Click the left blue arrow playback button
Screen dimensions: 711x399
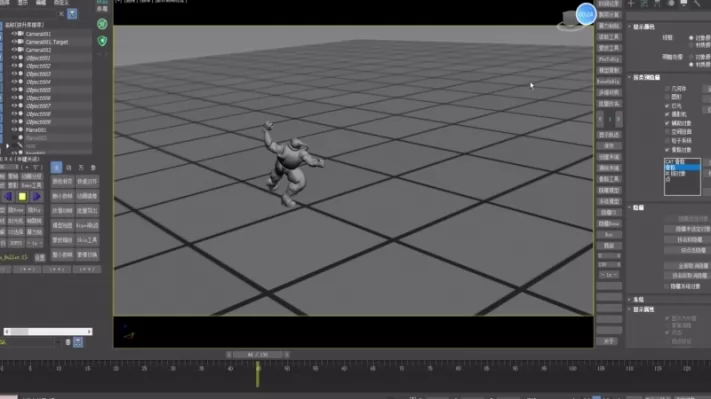pyautogui.click(x=8, y=197)
